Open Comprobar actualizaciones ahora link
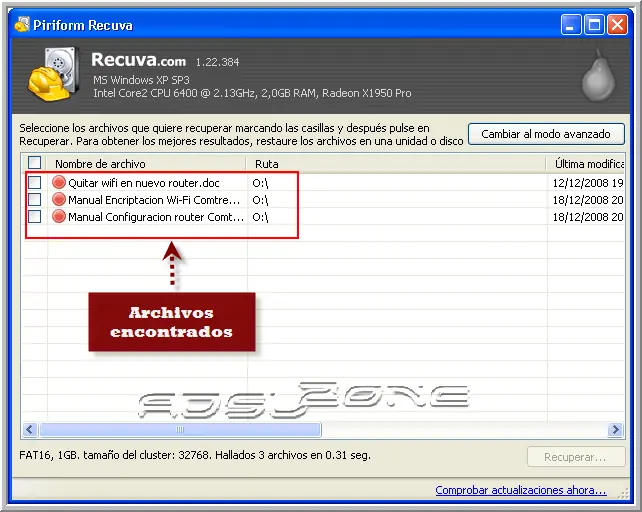Image resolution: width=642 pixels, height=512 pixels. tap(521, 490)
